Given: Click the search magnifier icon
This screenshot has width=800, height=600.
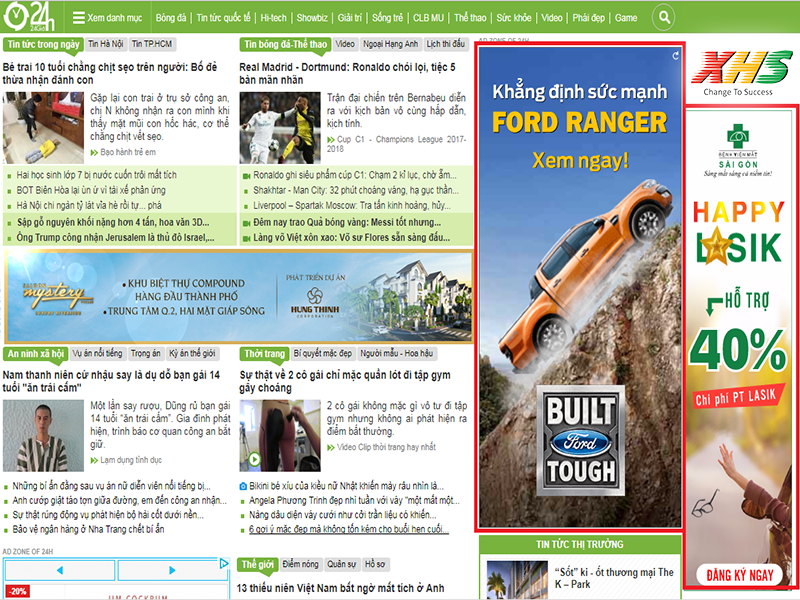Looking at the screenshot, I should coord(663,18).
